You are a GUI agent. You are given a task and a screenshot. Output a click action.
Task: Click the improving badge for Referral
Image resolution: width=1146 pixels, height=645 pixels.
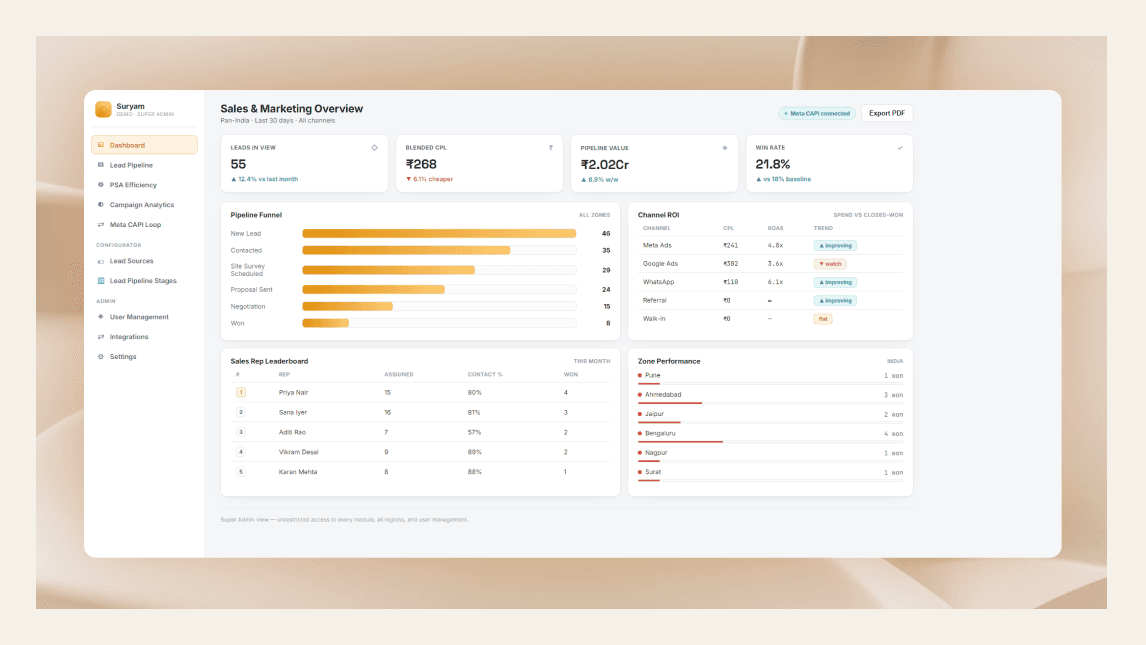[x=835, y=300]
